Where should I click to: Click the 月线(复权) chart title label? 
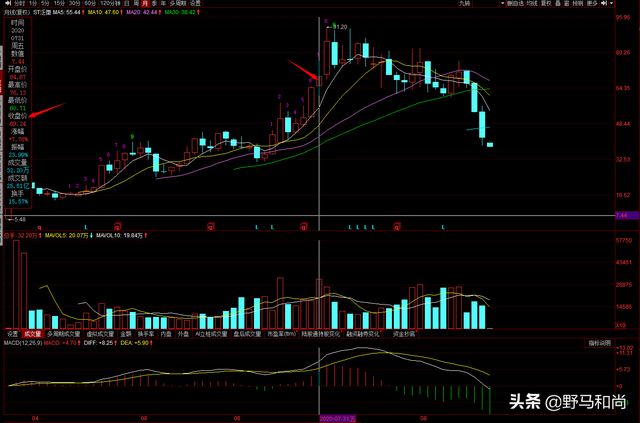[x=17, y=12]
